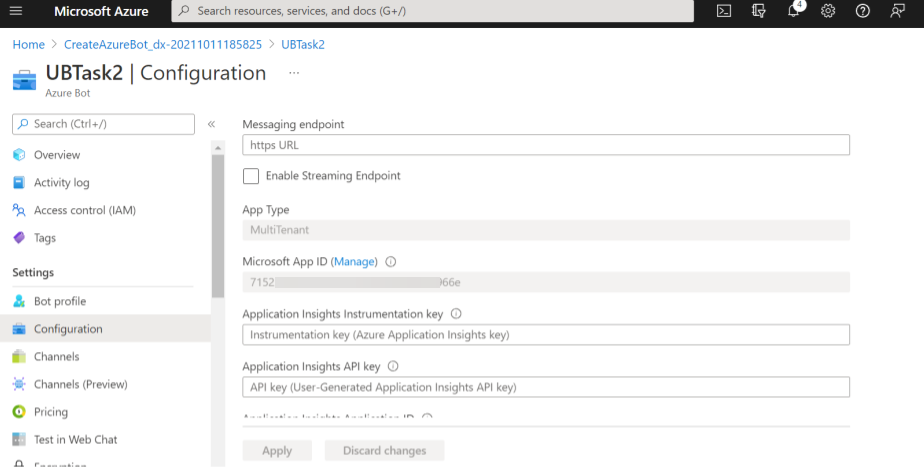Navigate to Home breadcrumb link
This screenshot has width=924, height=467.
[28, 45]
